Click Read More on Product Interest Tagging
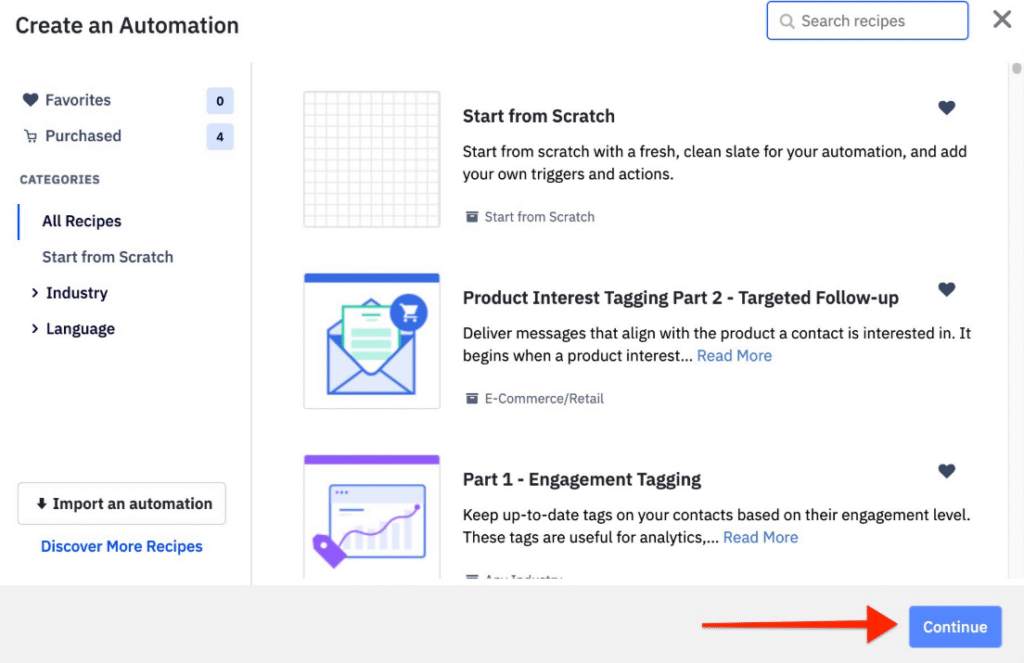The height and width of the screenshot is (663, 1024). pyautogui.click(x=734, y=356)
